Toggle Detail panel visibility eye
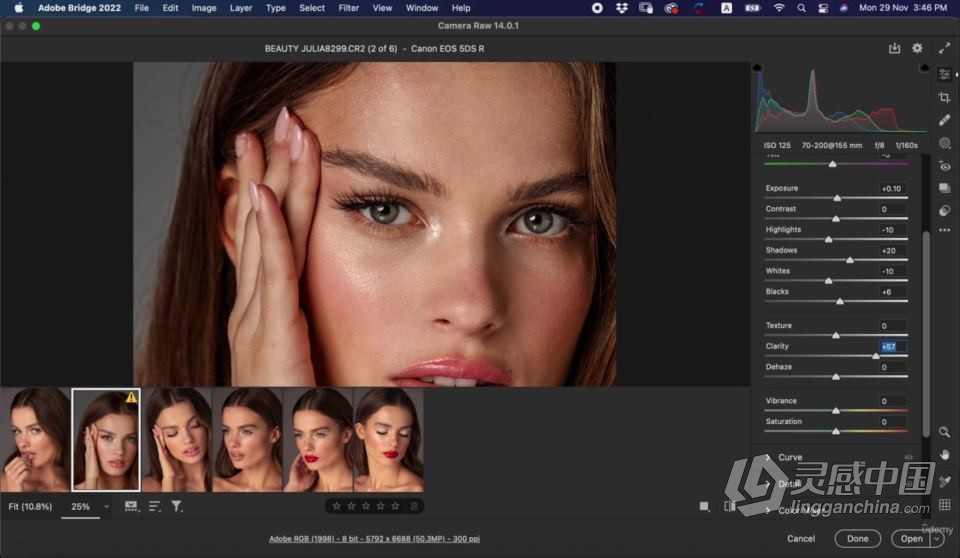 (x=909, y=484)
